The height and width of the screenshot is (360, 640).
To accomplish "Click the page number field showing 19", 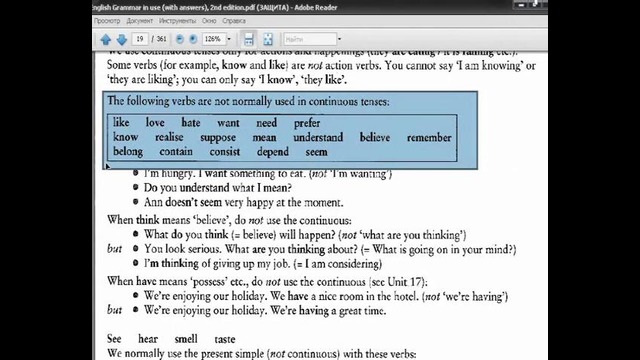I will point(140,39).
